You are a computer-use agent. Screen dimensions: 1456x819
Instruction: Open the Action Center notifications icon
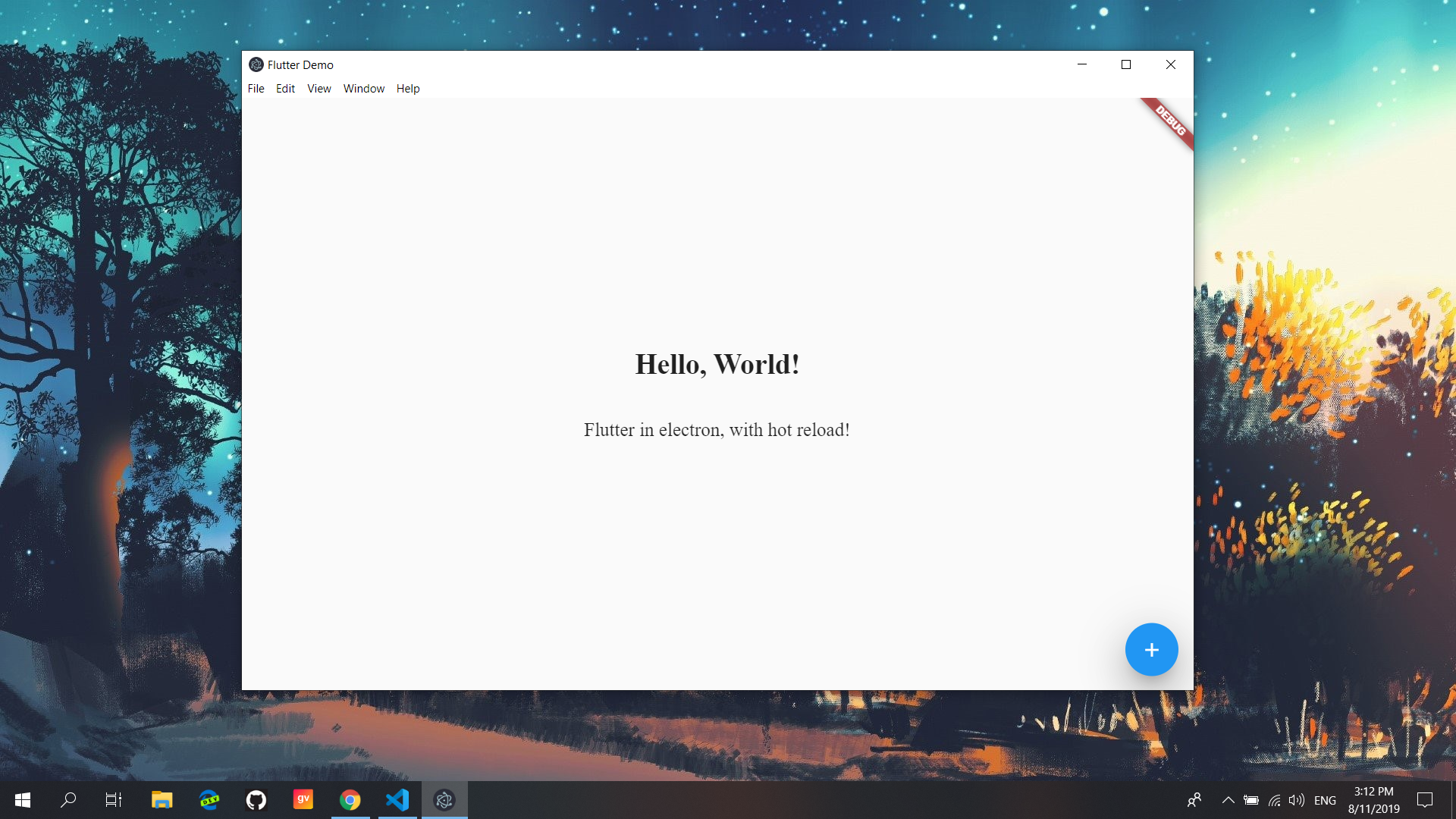coord(1425,800)
